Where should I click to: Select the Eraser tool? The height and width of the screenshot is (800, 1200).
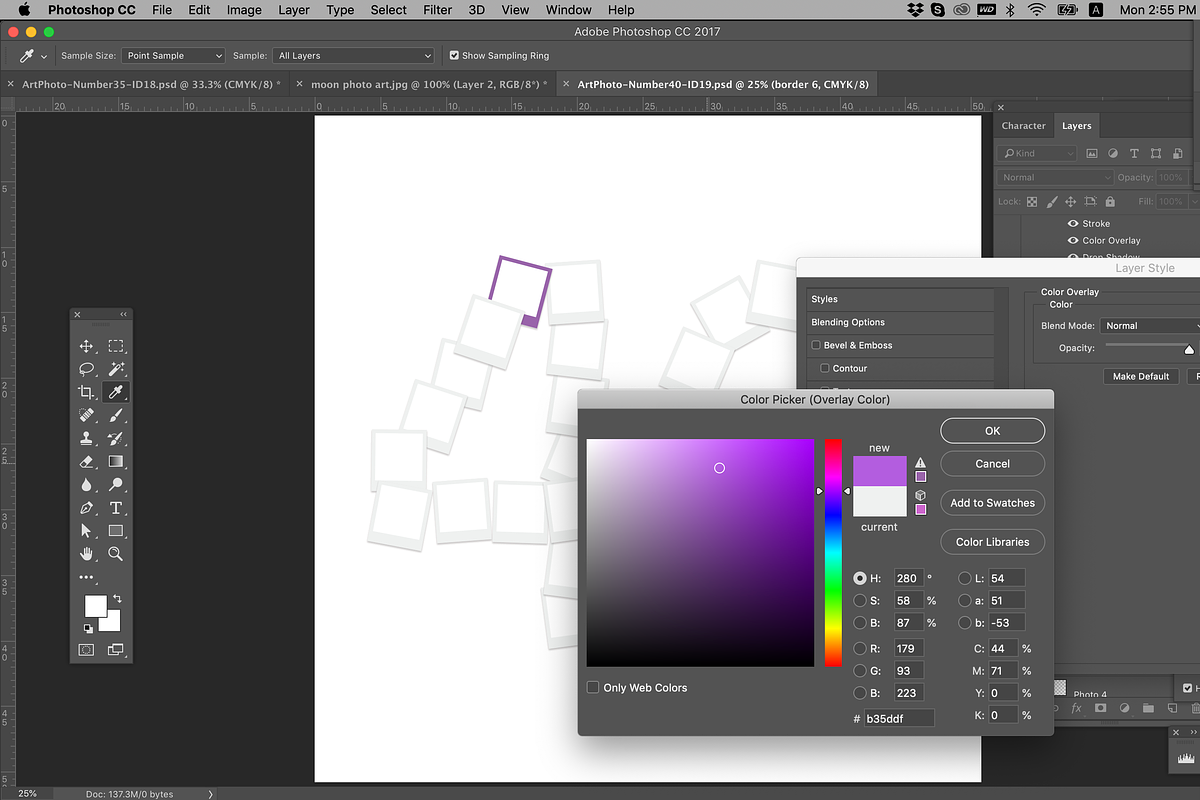(87, 461)
